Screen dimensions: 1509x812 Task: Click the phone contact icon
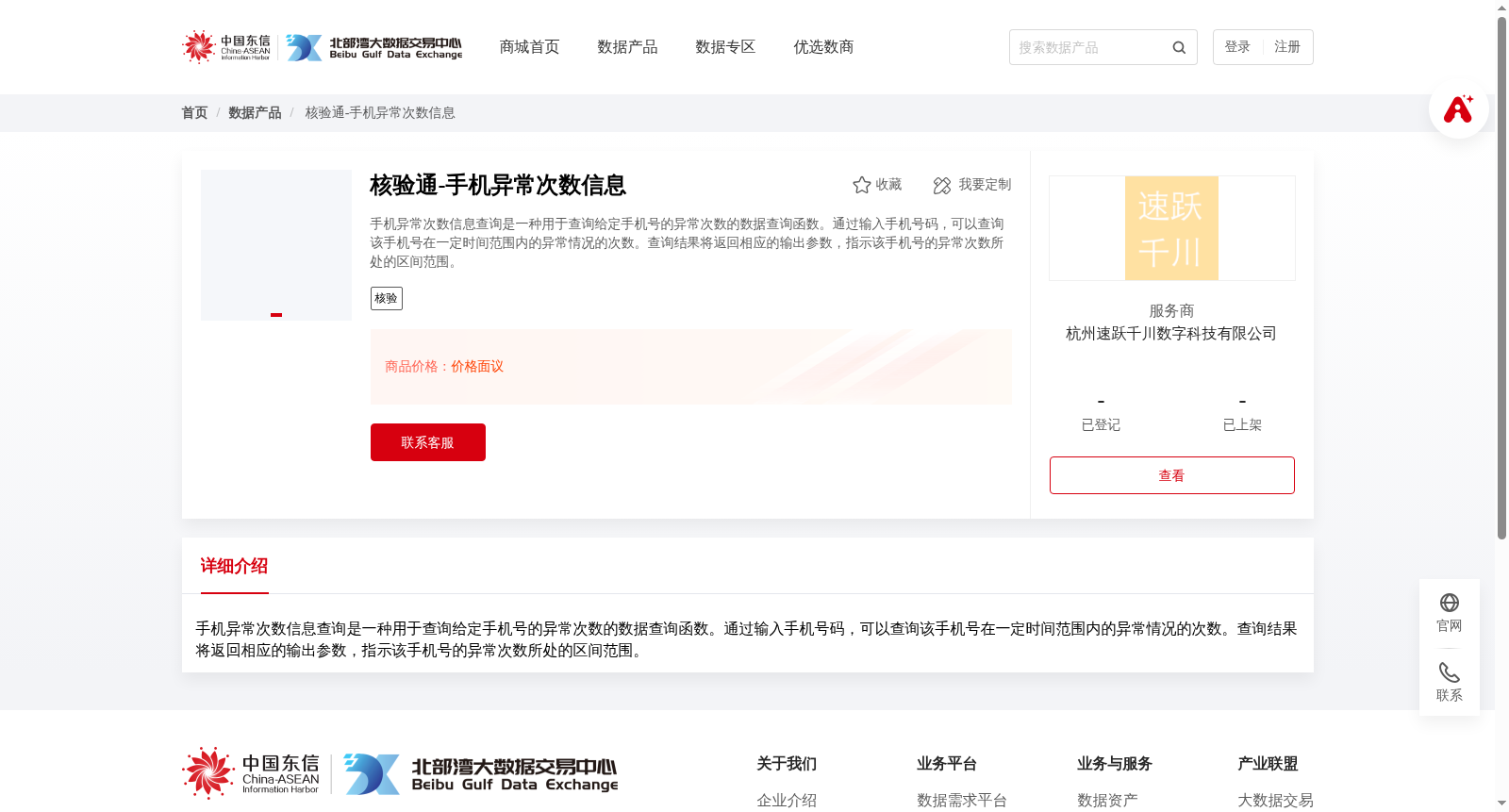coord(1450,672)
